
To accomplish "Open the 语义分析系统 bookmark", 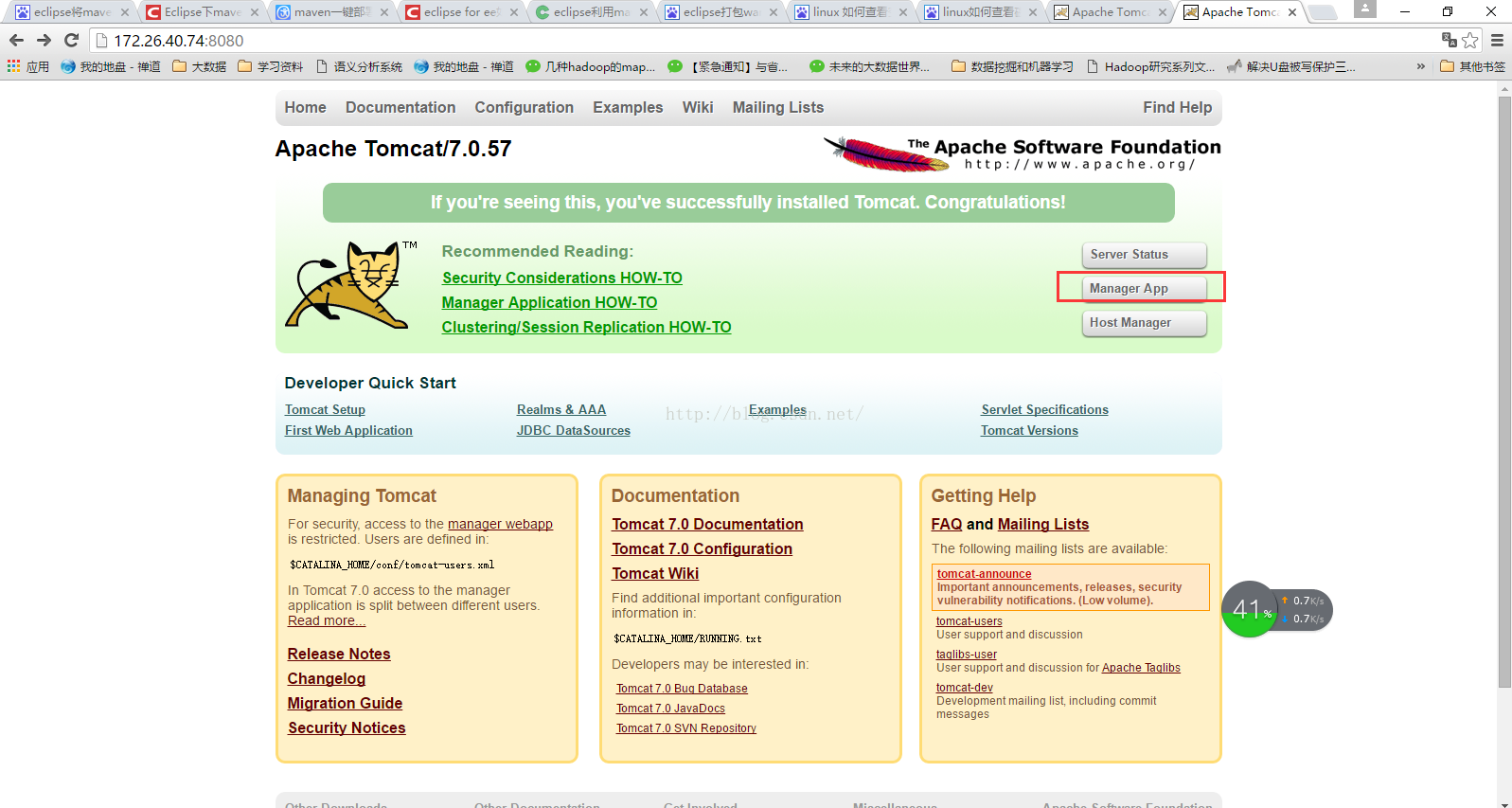I will 360,66.
